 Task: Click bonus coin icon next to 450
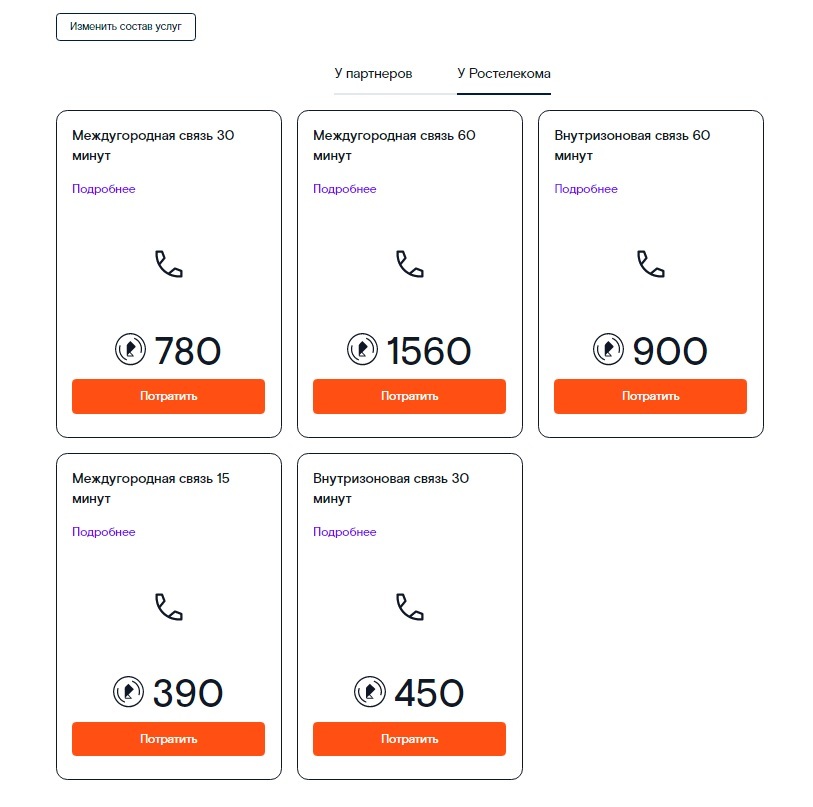(370, 692)
